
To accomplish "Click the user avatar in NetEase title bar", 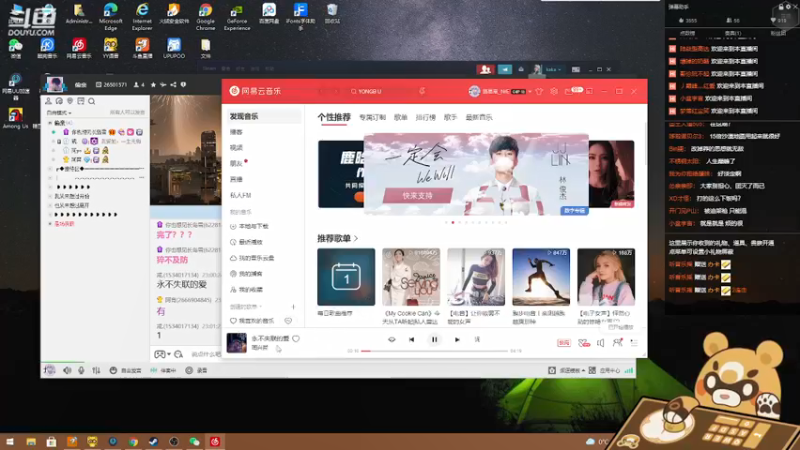I will [474, 91].
